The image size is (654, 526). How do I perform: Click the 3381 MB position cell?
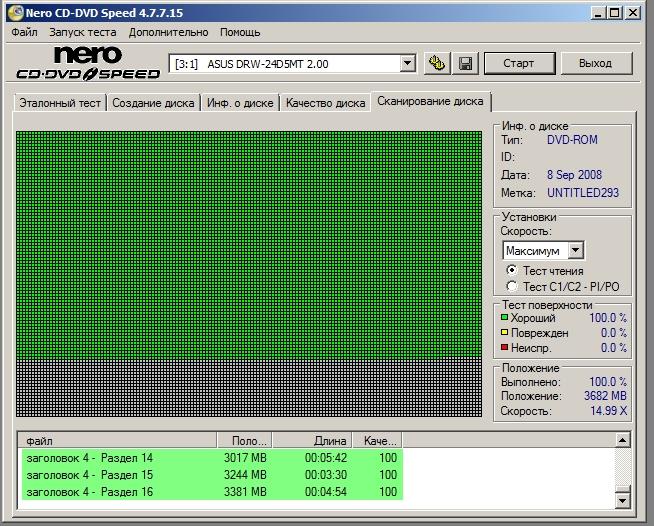coord(245,492)
